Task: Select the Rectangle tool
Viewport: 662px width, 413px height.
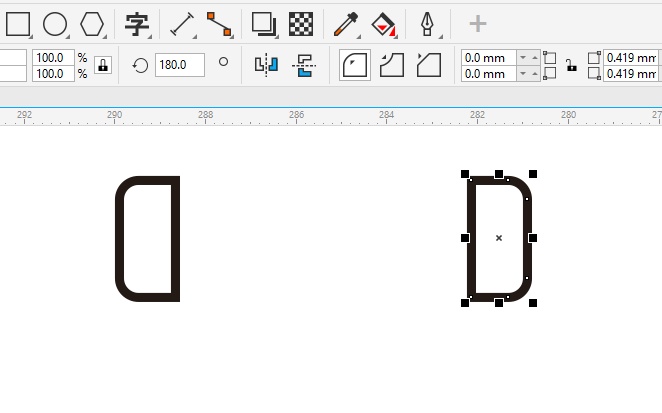Action: pyautogui.click(x=18, y=24)
